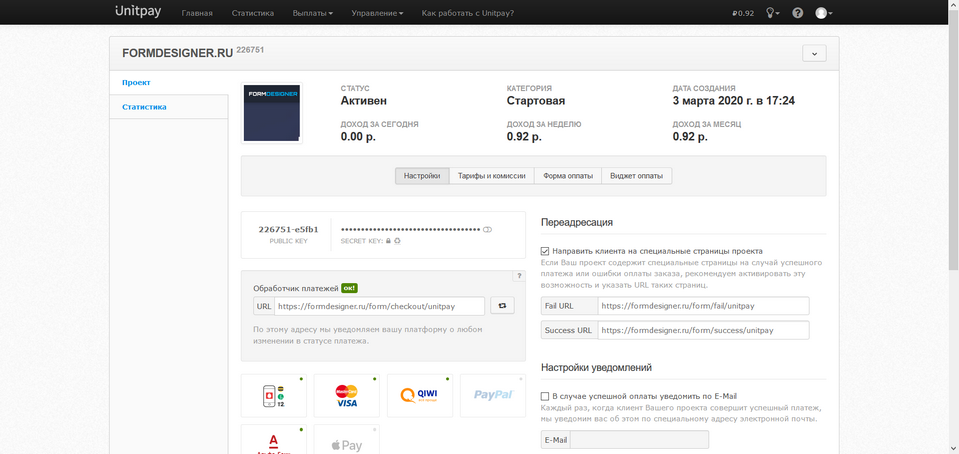
Task: Click the lightbulb ideas icon in the header
Action: coord(771,13)
